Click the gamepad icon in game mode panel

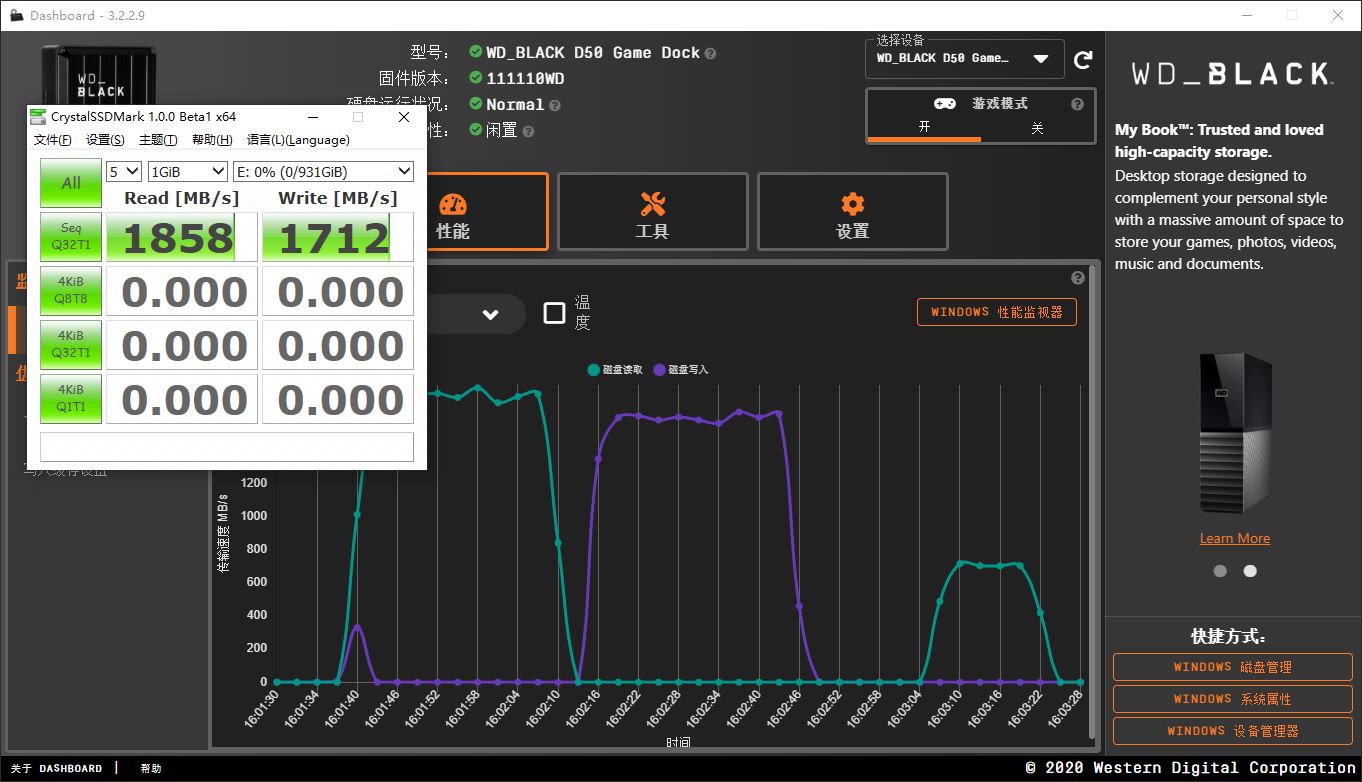944,104
